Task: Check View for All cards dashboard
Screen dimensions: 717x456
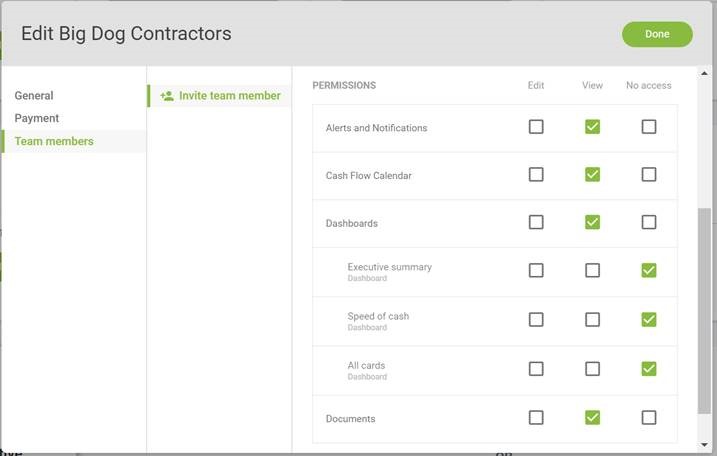Action: (592, 369)
